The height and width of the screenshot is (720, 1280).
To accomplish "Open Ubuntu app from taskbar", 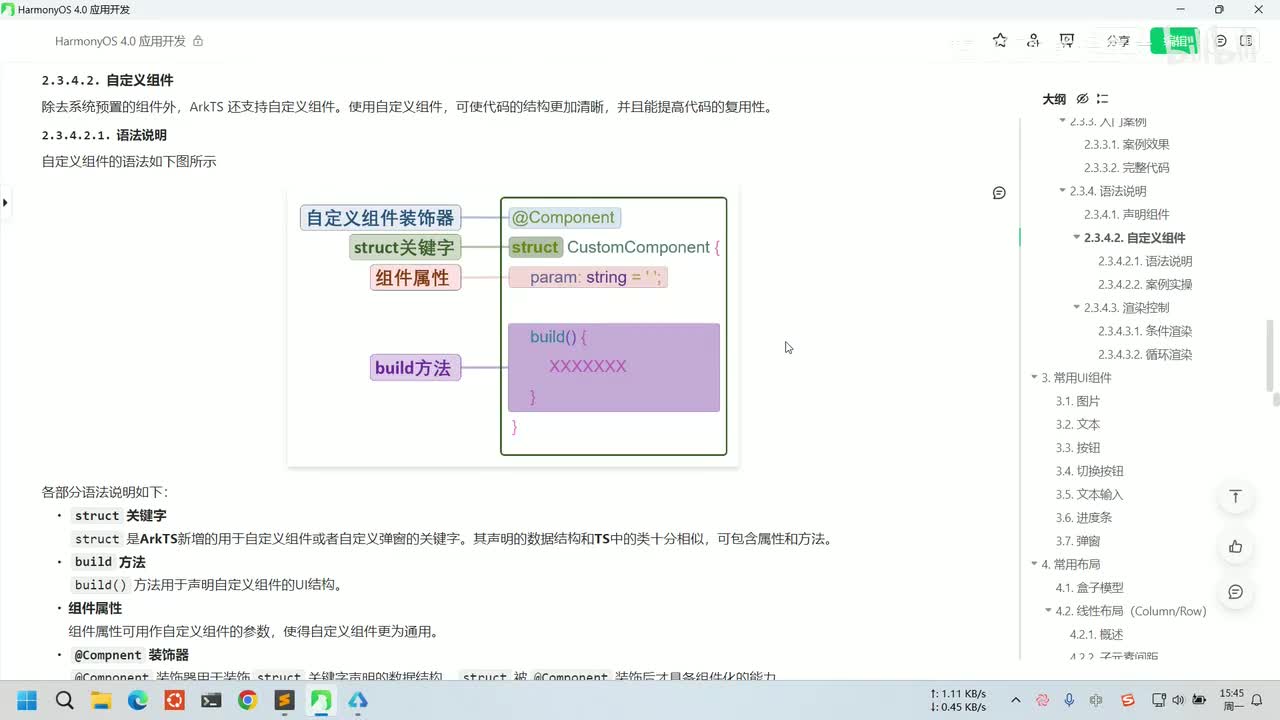I will 174,700.
